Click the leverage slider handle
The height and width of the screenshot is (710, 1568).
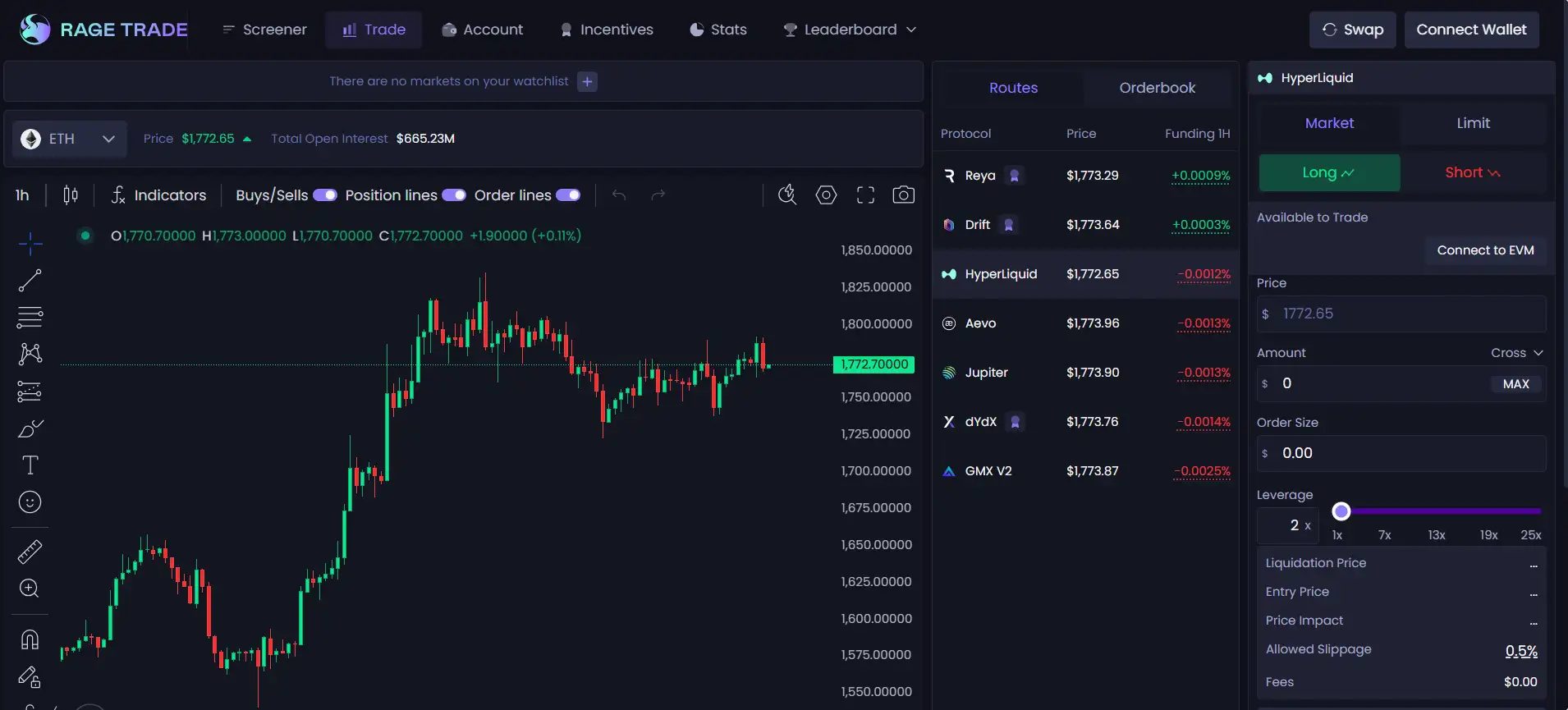coord(1341,511)
